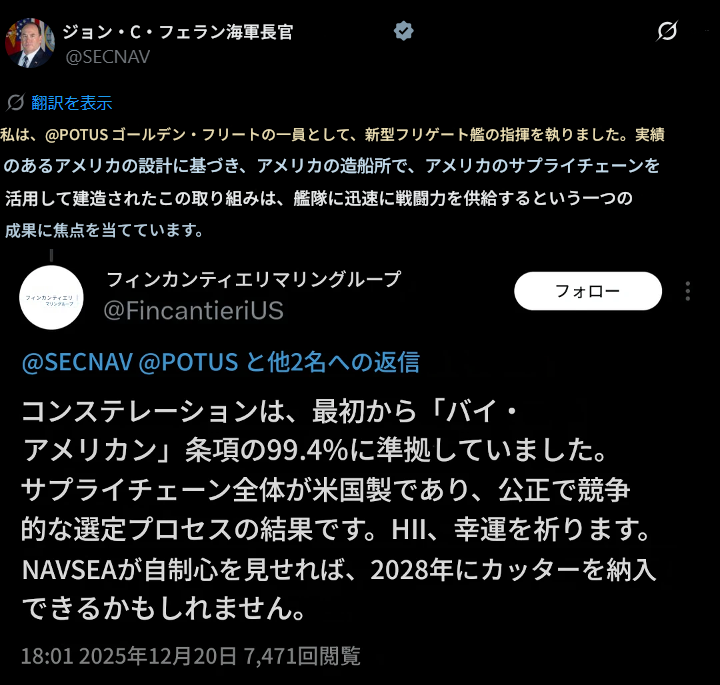Image resolution: width=720 pixels, height=685 pixels.
Task: Click the reply text starting with コンステレーション
Action: point(339,510)
